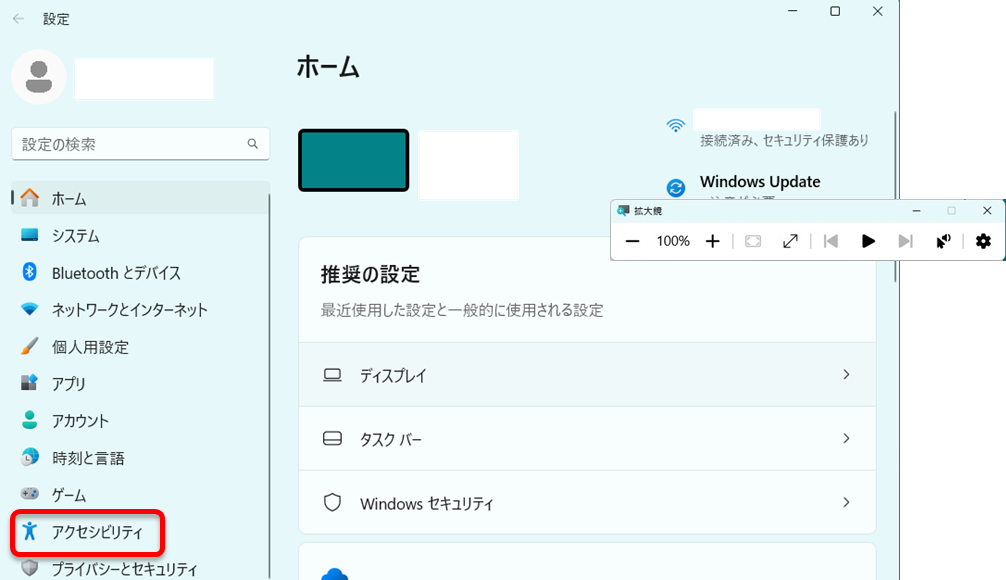1006x580 pixels.
Task: Expand the ディスプレイ recommended setting
Action: pyautogui.click(x=587, y=375)
